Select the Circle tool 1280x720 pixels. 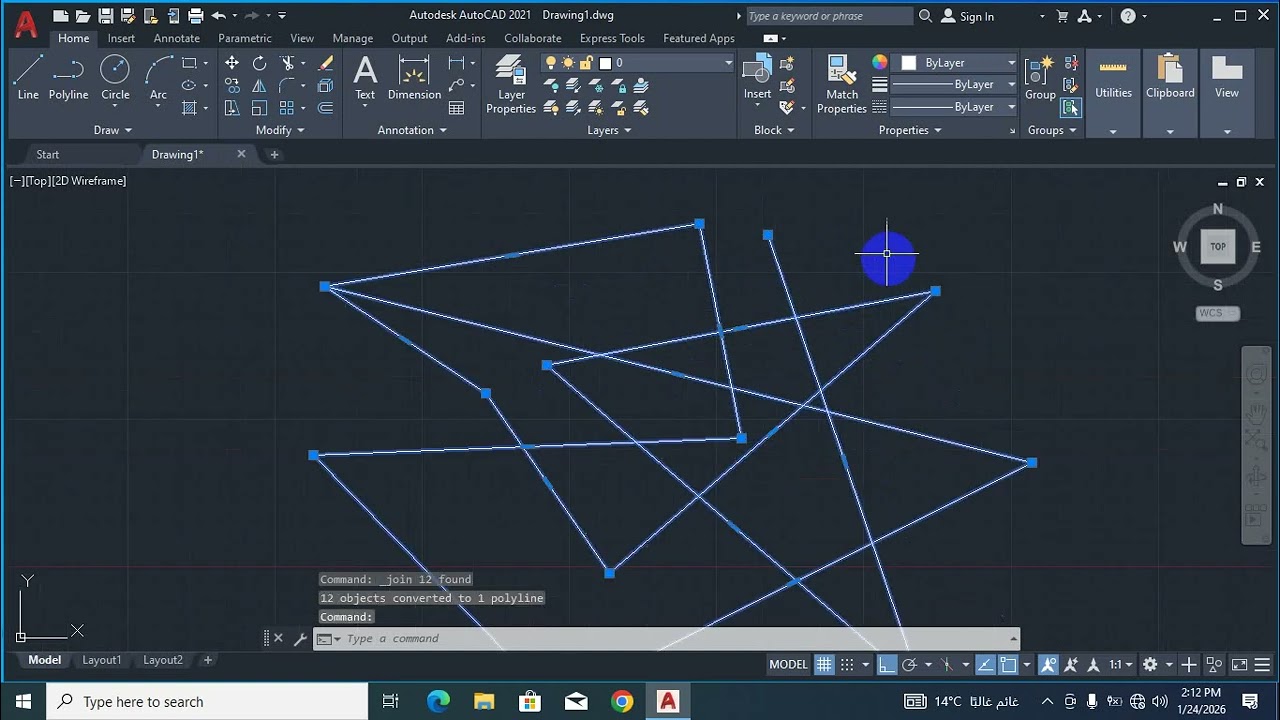115,78
